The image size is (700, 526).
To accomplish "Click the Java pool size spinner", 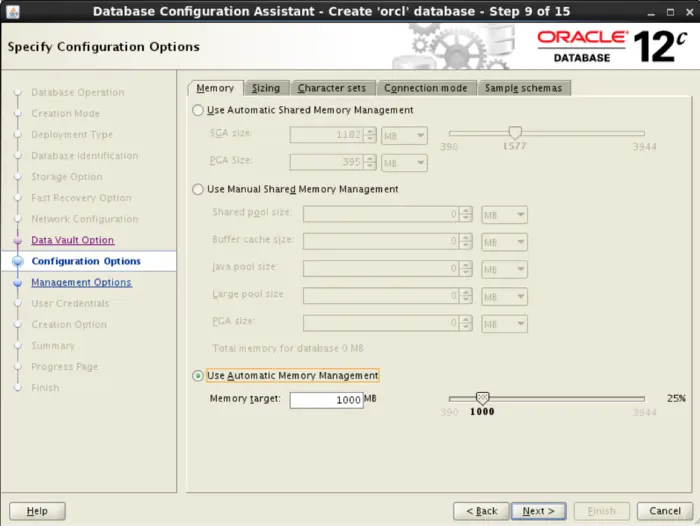I will [x=466, y=269].
